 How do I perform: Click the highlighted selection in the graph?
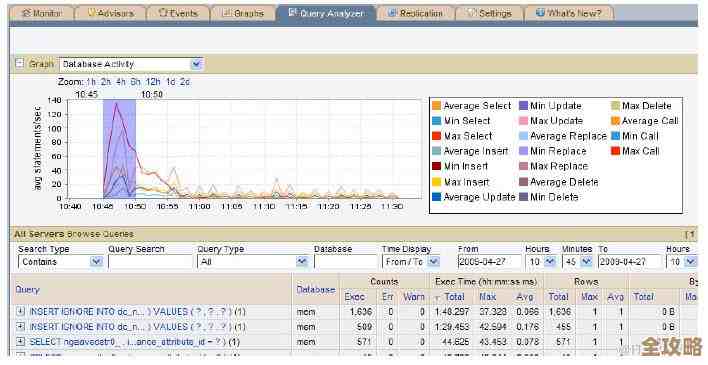click(x=119, y=149)
